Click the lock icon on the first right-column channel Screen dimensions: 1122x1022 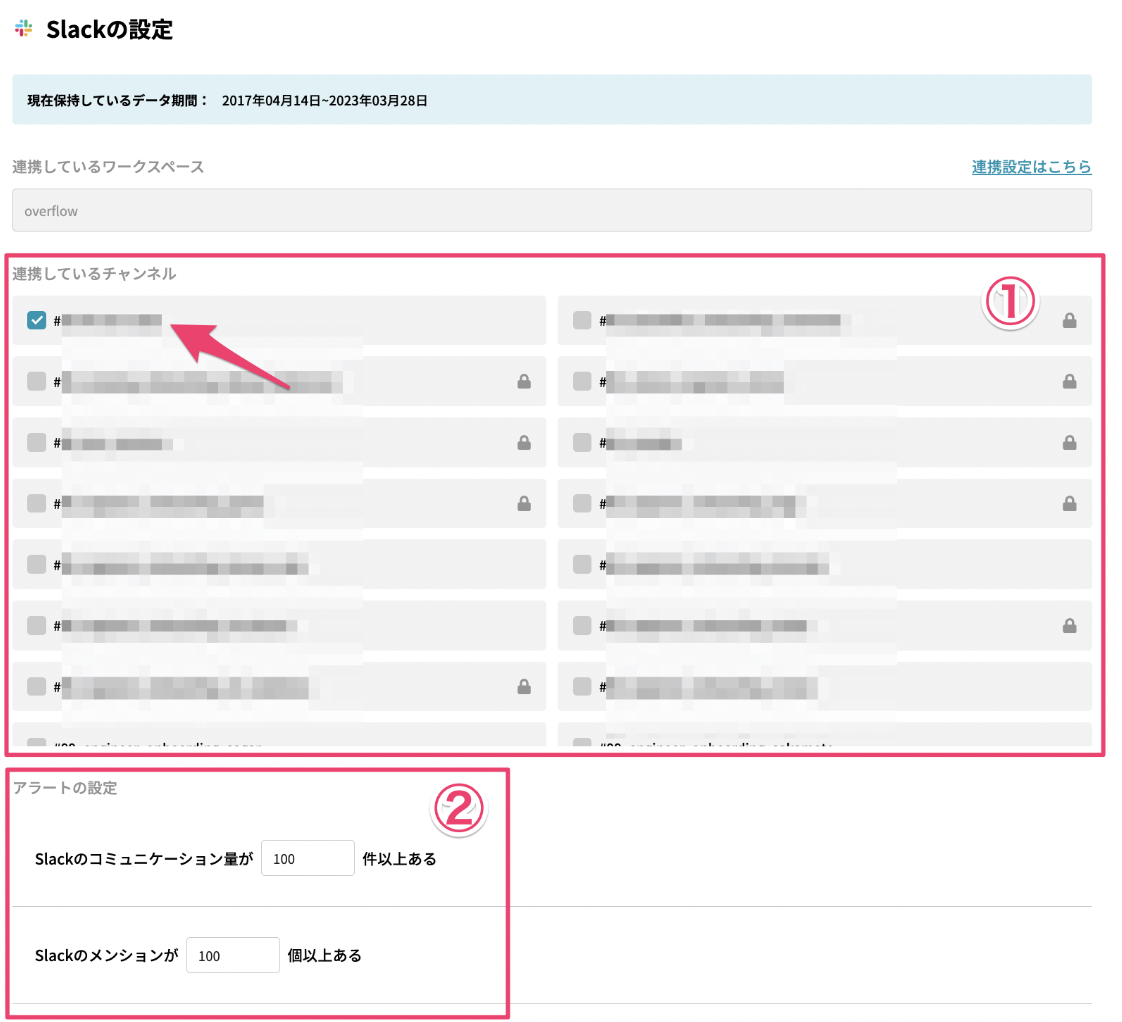tap(1069, 320)
